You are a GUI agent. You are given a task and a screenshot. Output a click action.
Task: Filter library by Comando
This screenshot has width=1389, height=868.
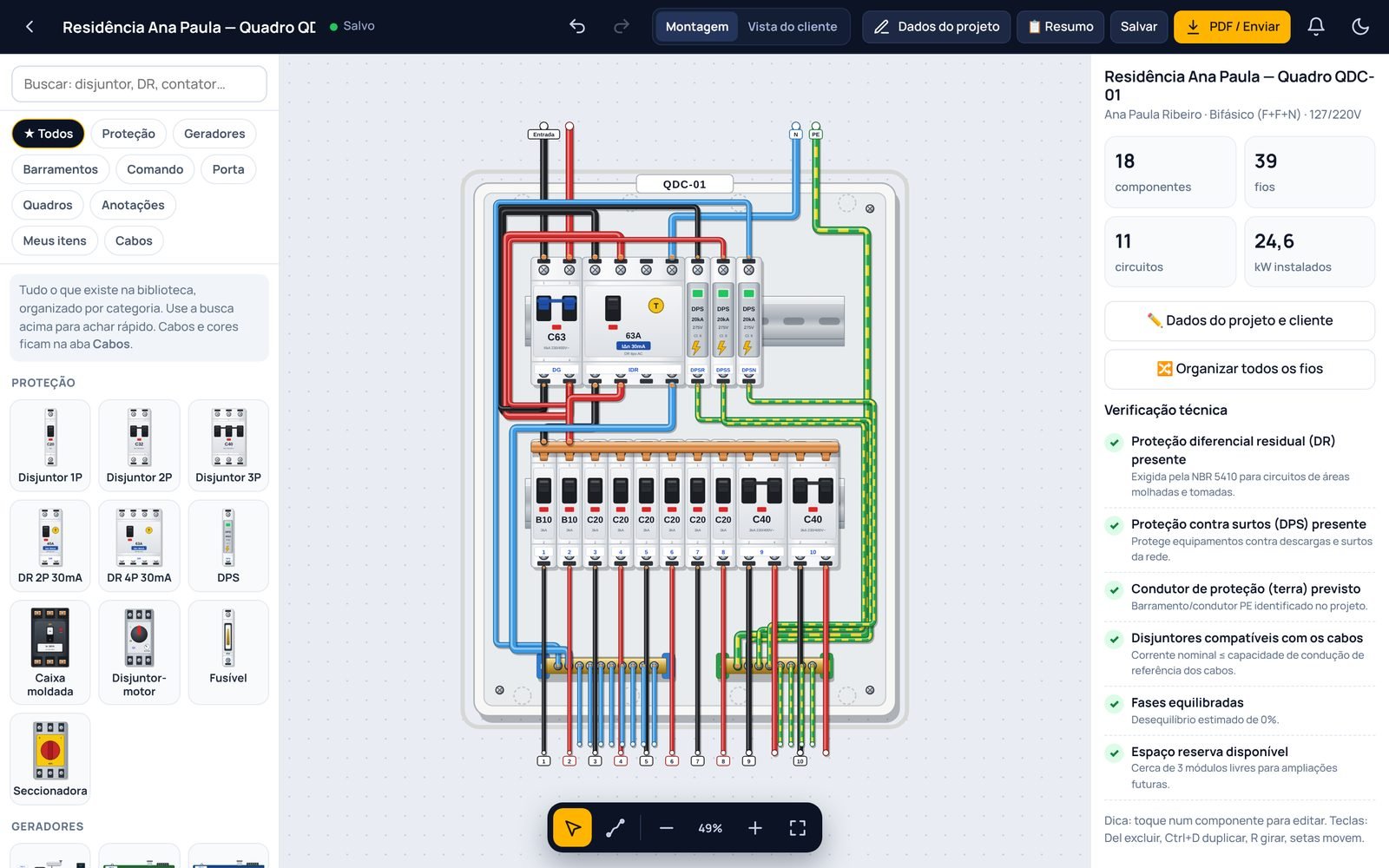[155, 169]
